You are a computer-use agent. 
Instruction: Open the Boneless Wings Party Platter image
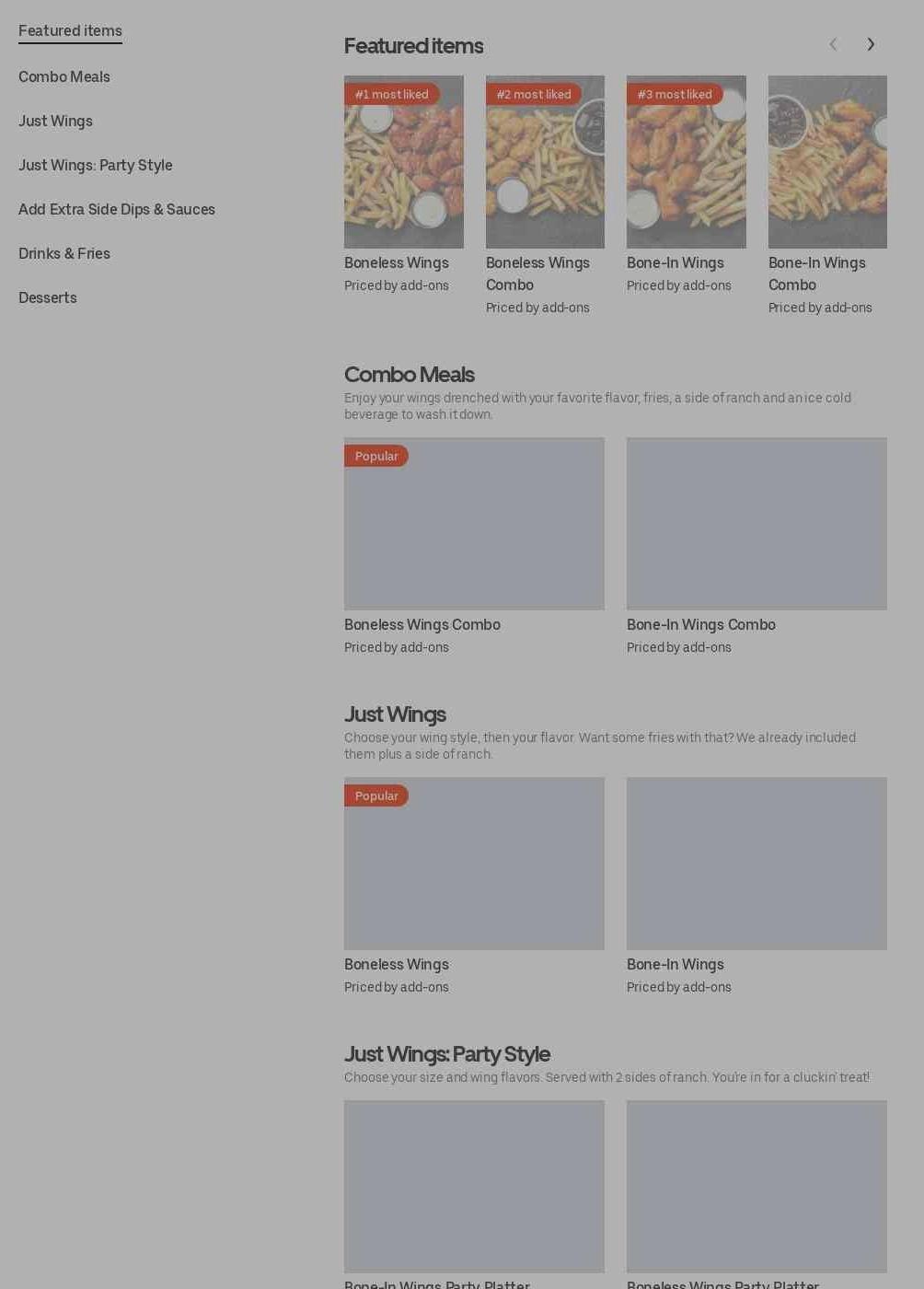[x=757, y=1187]
